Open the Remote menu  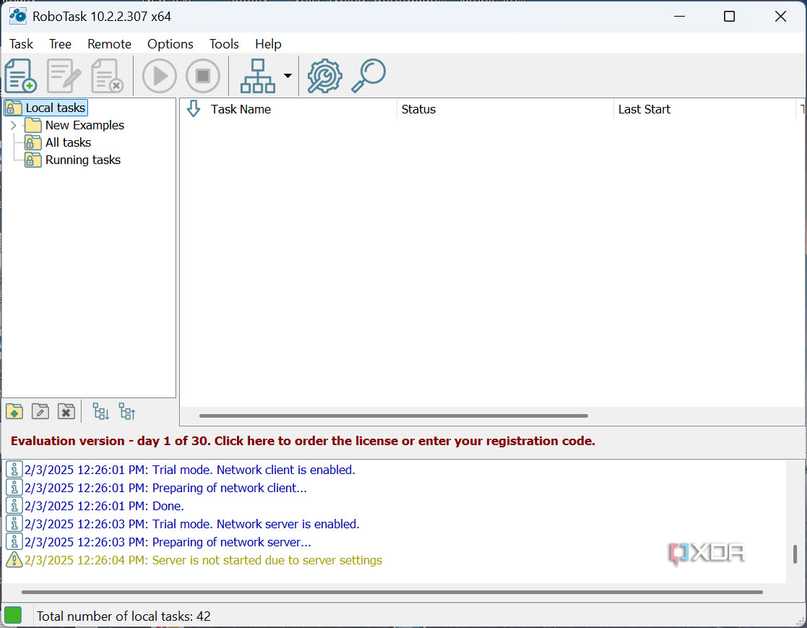point(109,44)
